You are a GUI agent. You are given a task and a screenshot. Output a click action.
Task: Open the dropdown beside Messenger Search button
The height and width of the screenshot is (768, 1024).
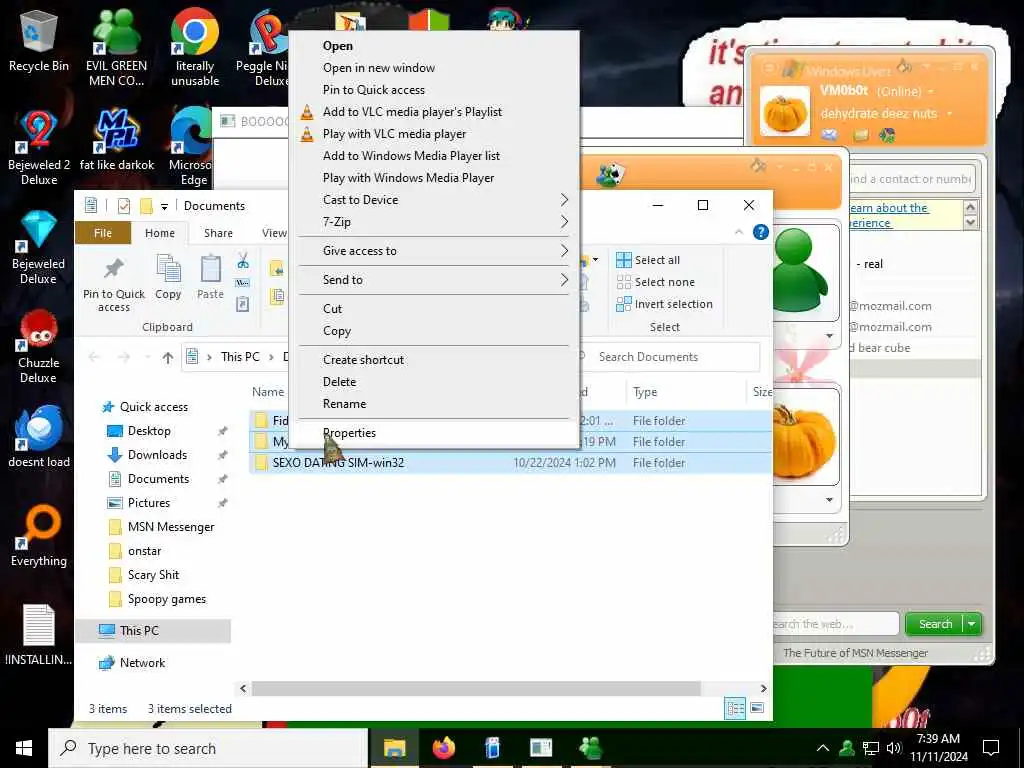click(972, 624)
